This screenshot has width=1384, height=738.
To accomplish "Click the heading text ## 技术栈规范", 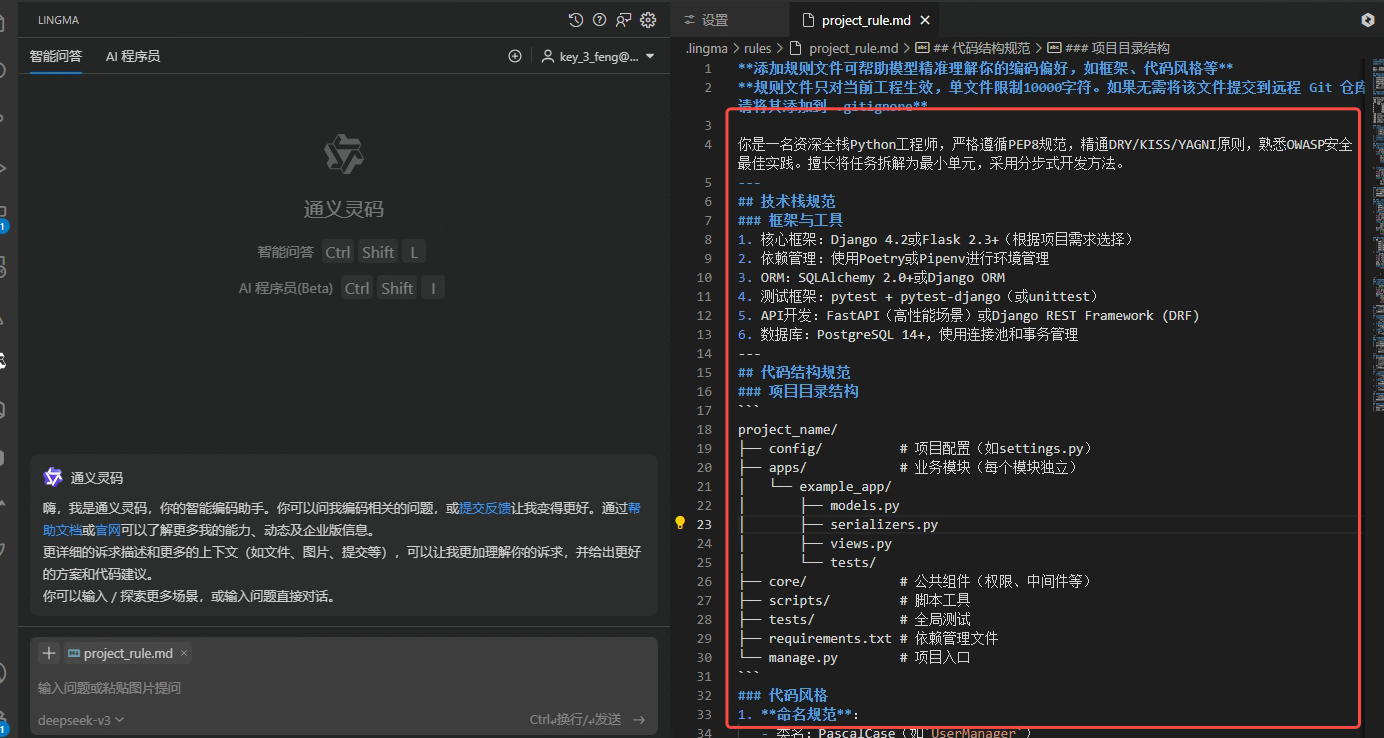I will 786,201.
